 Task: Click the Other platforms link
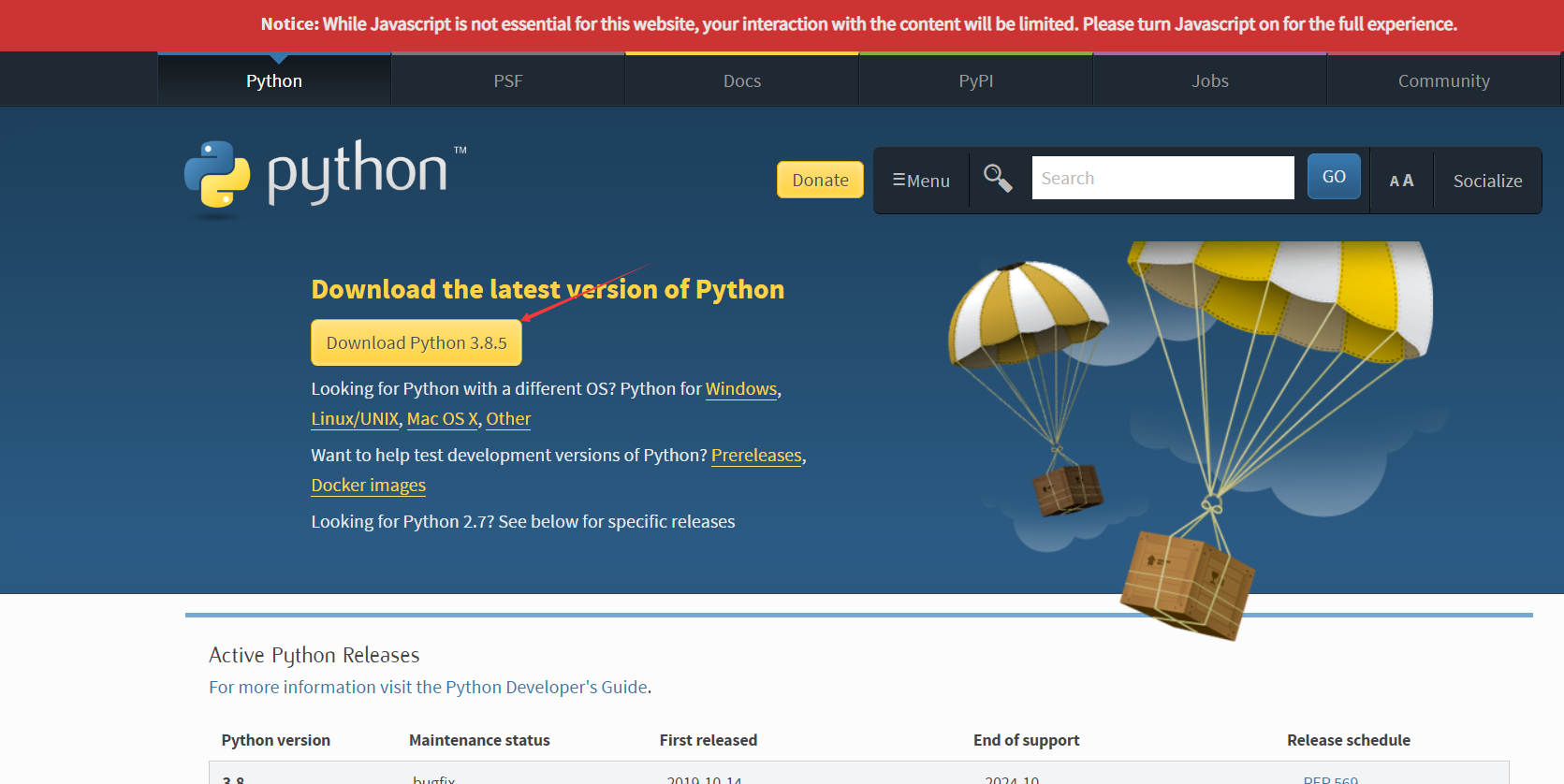pyautogui.click(x=508, y=418)
